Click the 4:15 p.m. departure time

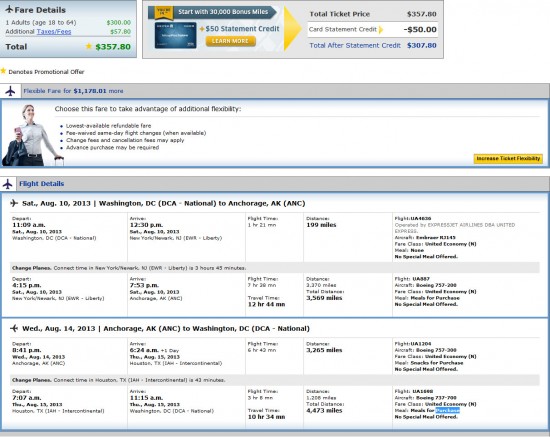tap(27, 285)
